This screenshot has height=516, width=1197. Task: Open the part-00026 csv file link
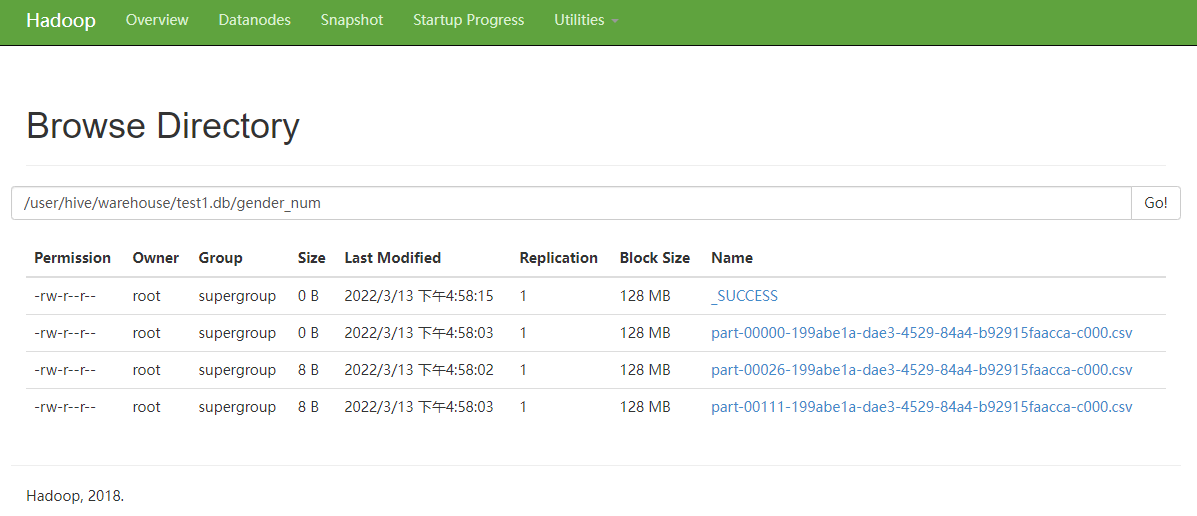[x=921, y=370]
